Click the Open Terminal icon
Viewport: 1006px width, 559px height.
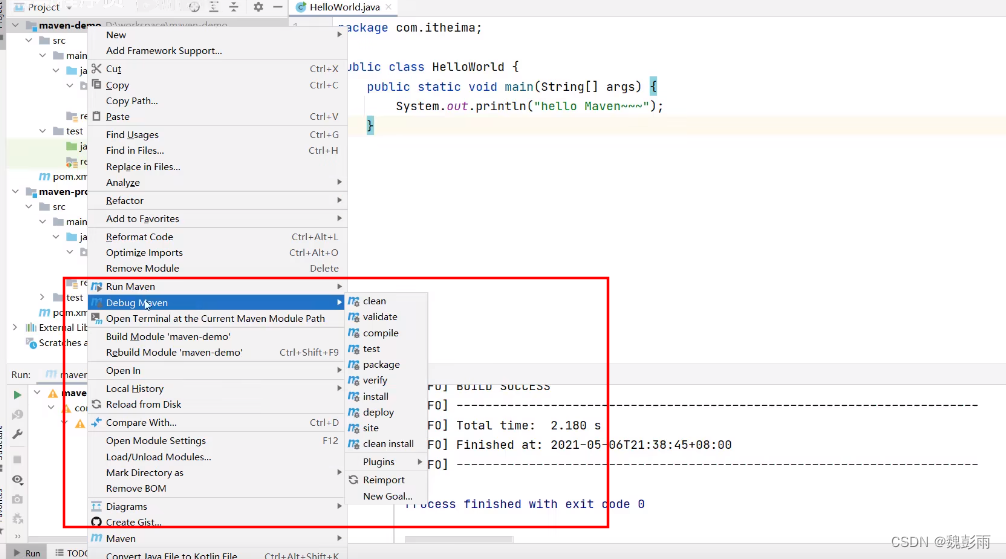pos(96,318)
